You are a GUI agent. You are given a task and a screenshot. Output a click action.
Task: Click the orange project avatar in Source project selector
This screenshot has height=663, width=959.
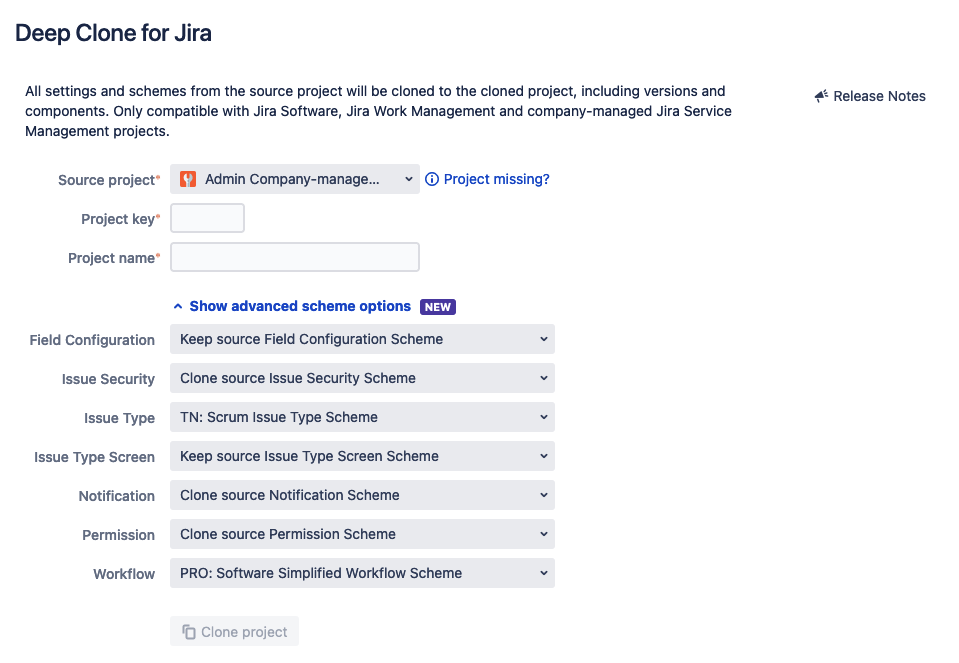point(187,178)
